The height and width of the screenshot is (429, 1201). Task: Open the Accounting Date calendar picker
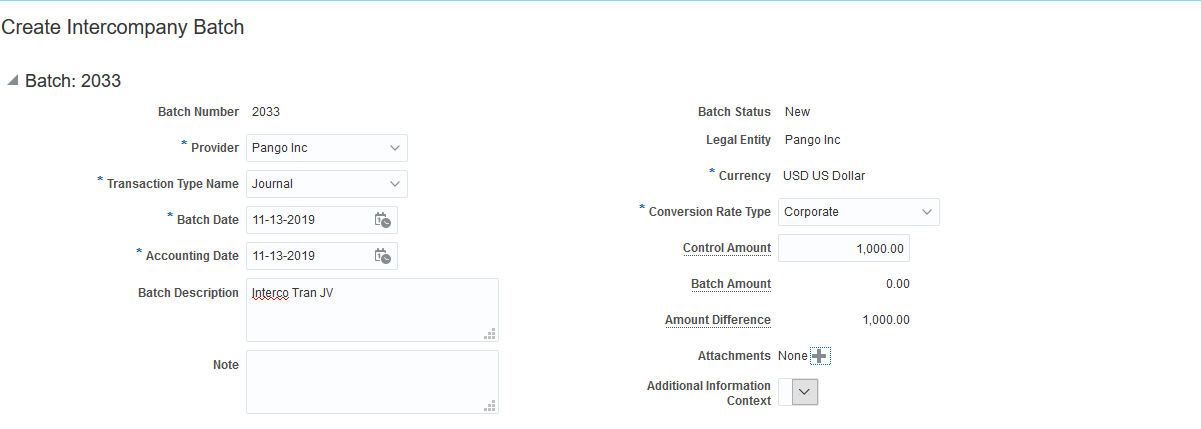(382, 256)
